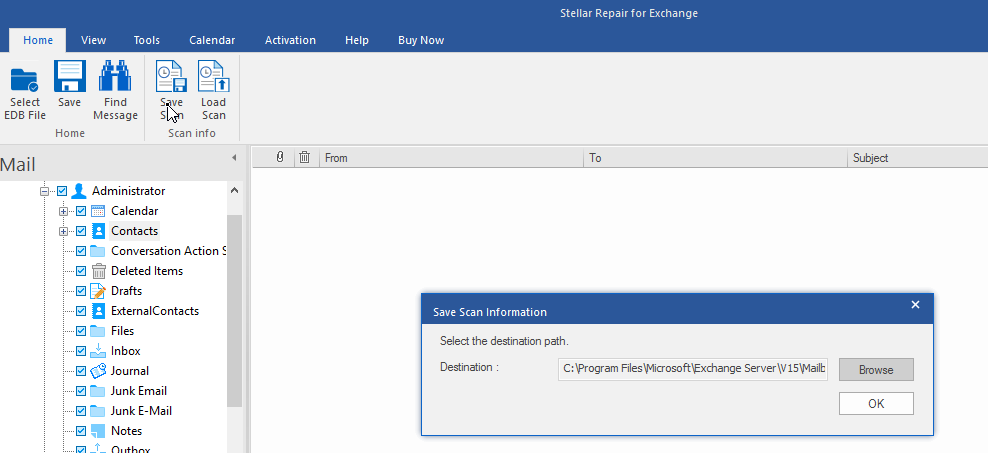Click the Save floppy disk icon
This screenshot has width=988, height=453.
point(69,77)
